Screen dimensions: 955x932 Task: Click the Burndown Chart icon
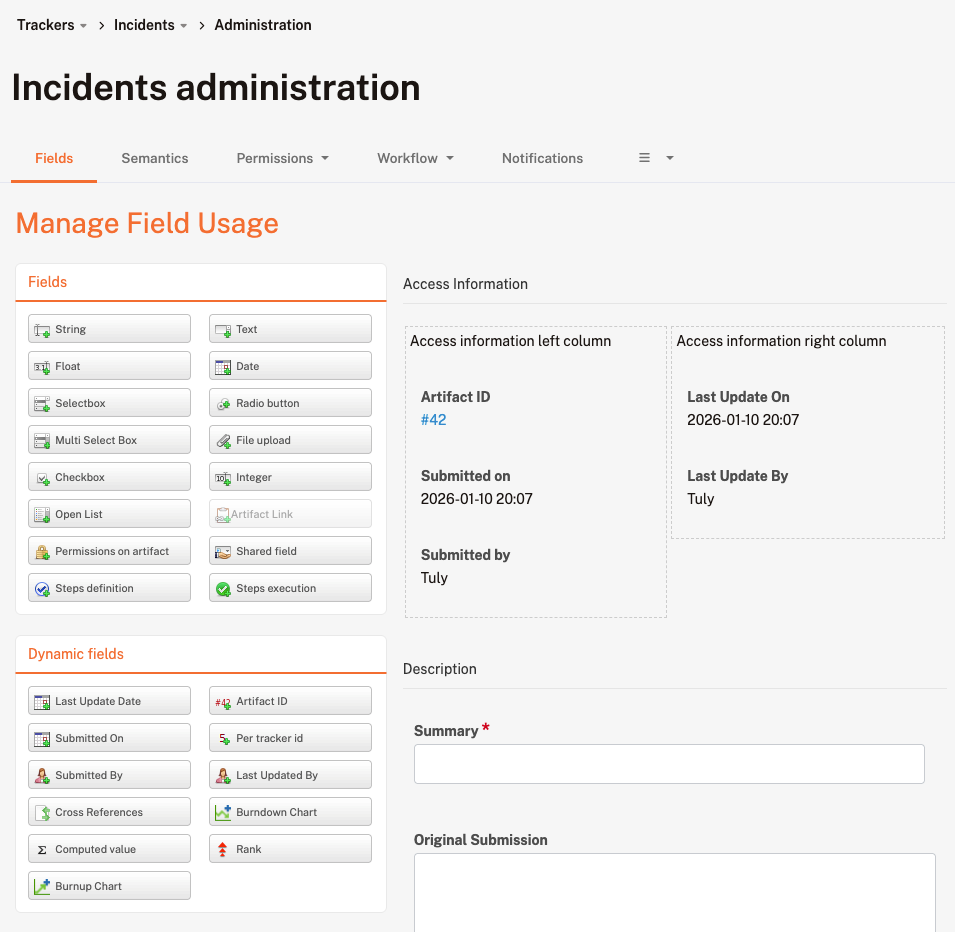(x=223, y=813)
